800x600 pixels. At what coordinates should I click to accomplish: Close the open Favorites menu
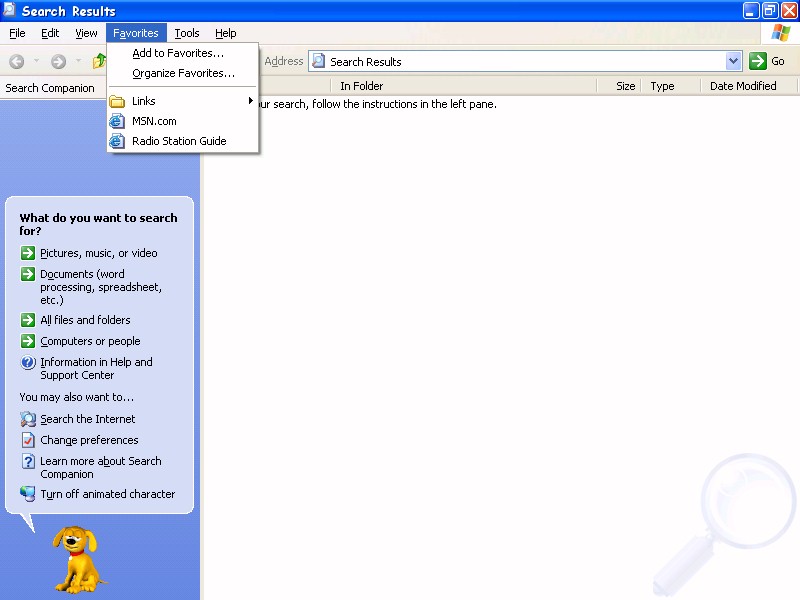coord(136,33)
